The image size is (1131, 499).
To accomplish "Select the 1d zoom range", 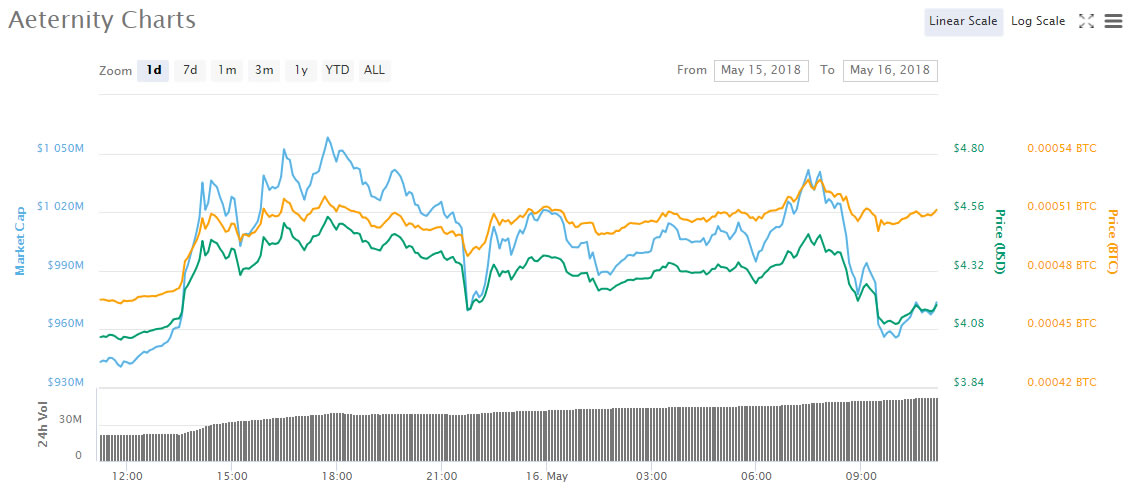I will 153,70.
